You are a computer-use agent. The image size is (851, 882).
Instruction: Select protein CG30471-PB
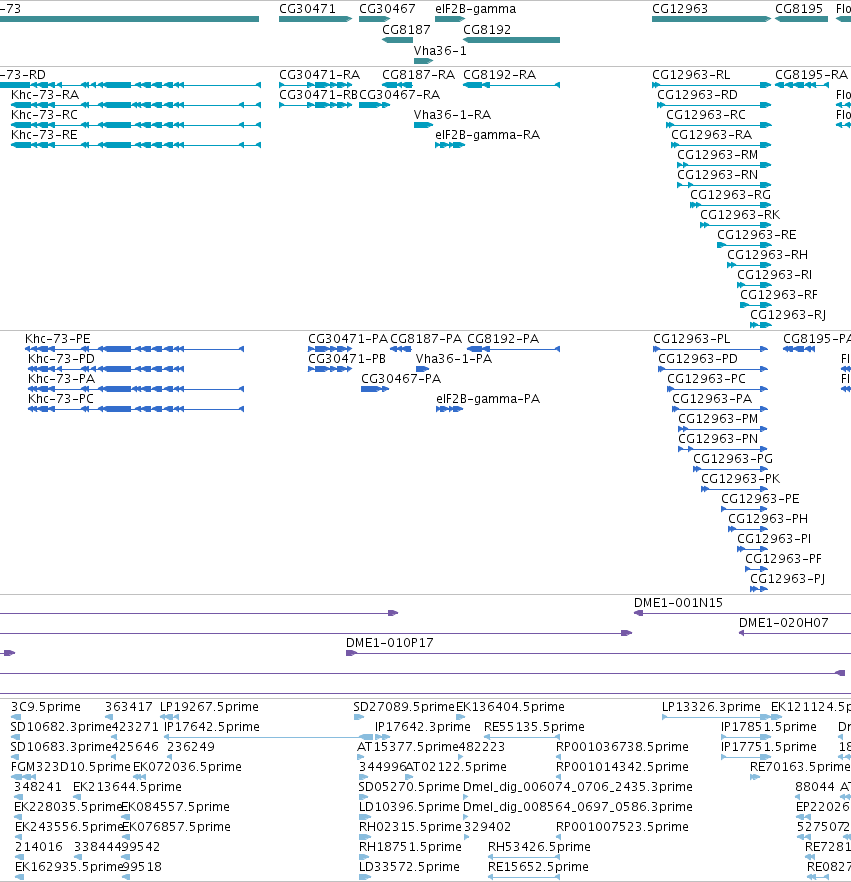point(346,359)
